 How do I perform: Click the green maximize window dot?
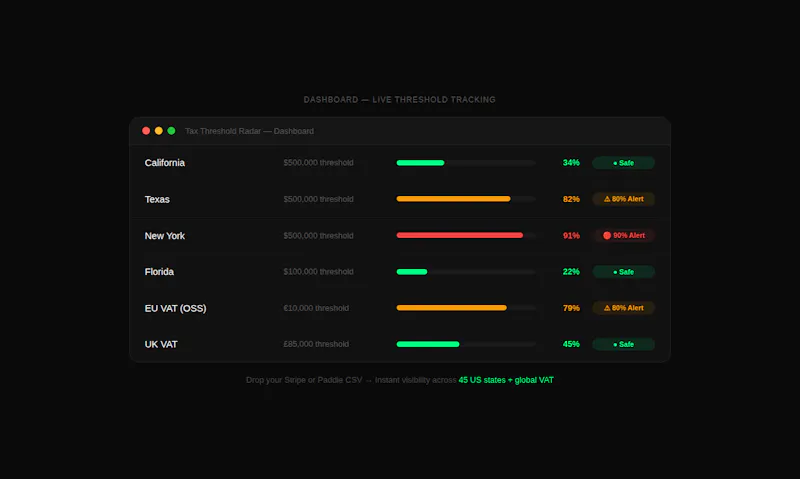click(171, 131)
